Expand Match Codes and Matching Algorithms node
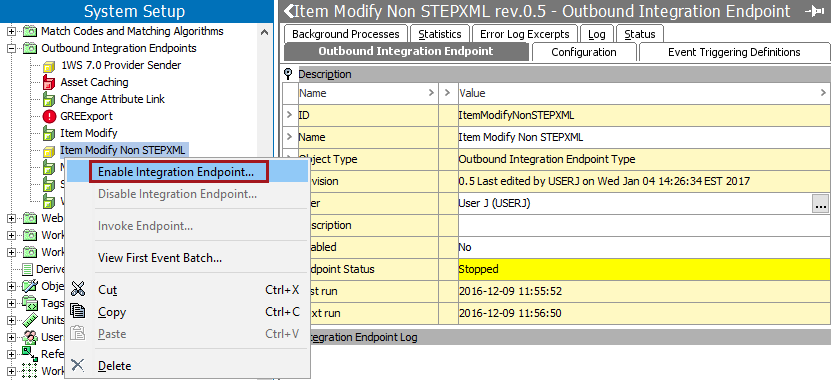The image size is (831, 380). 11,31
